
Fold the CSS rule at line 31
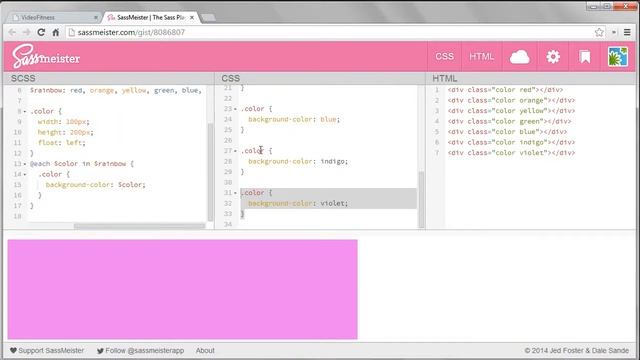[236, 193]
